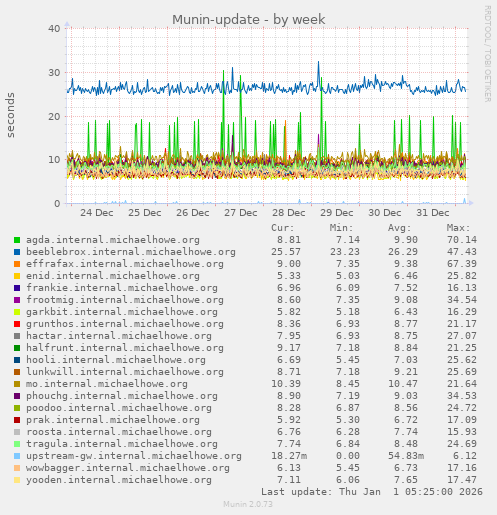Click the 29 Dec axis label
Image resolution: width=497 pixels, height=515 pixels.
(337, 213)
